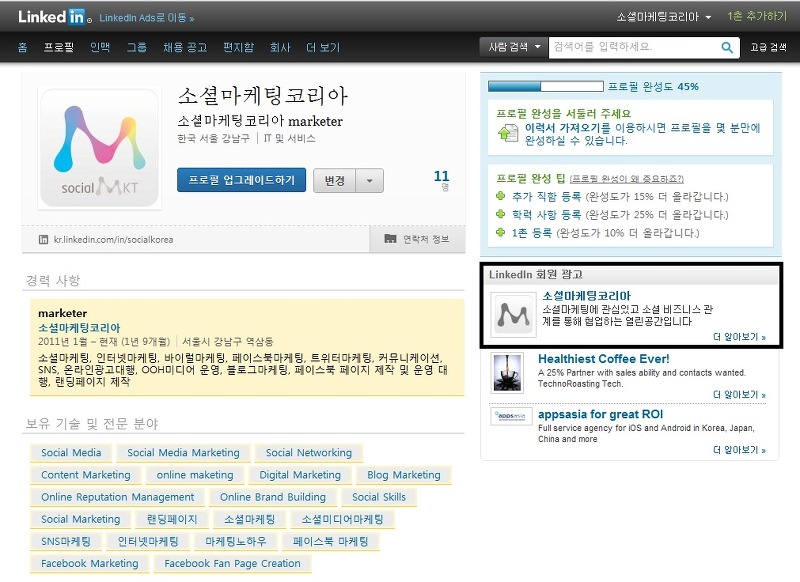This screenshot has height=582, width=800.
Task: Click the LinkedIn icon beside profile URL
Action: 43,240
